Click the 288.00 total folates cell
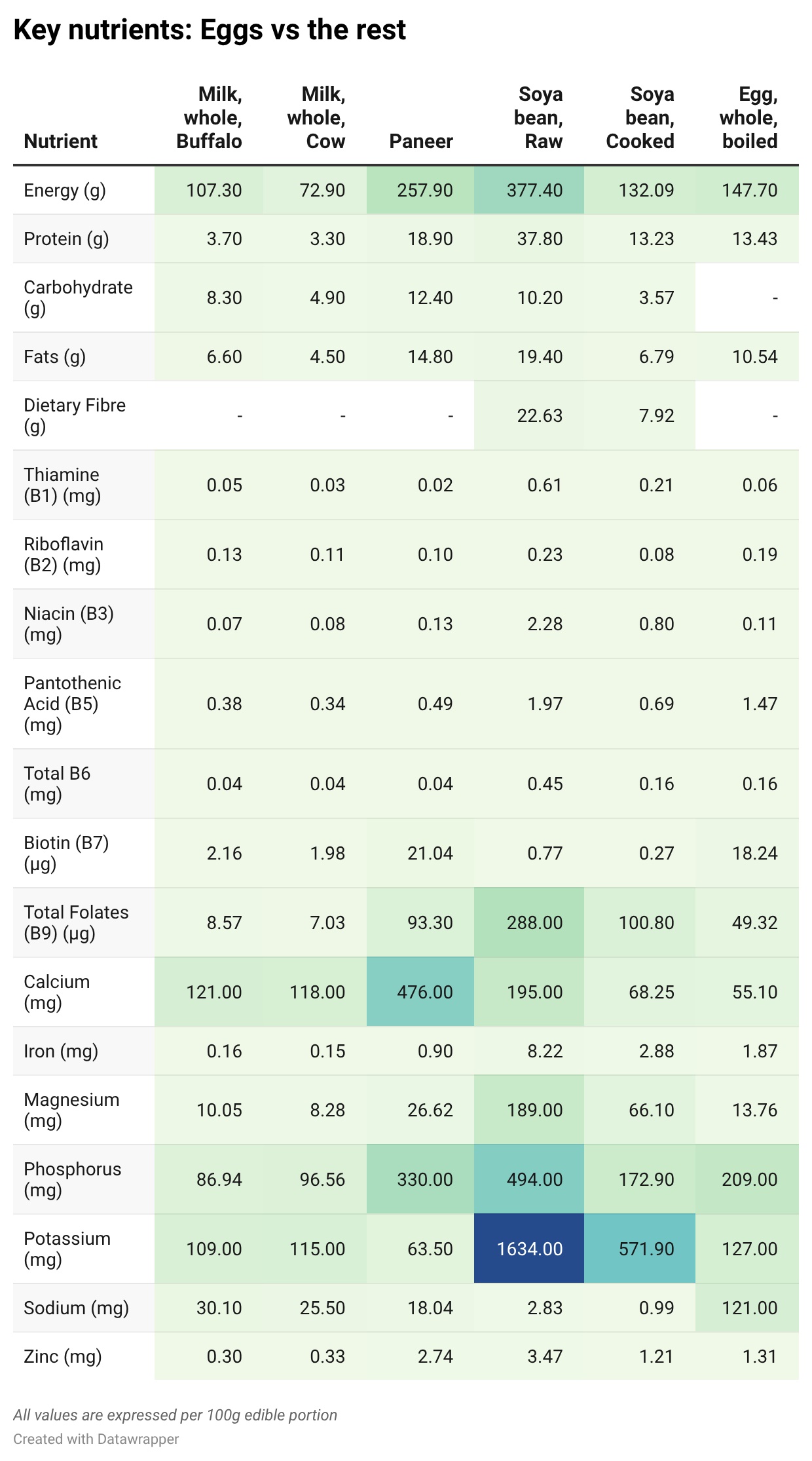812x1461 pixels. [529, 922]
